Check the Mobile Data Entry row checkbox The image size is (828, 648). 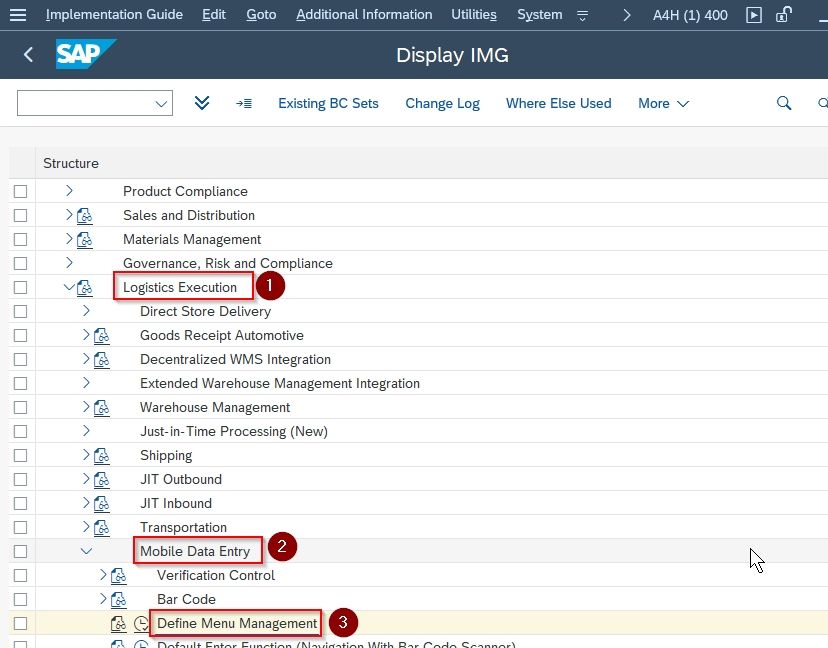tap(21, 551)
